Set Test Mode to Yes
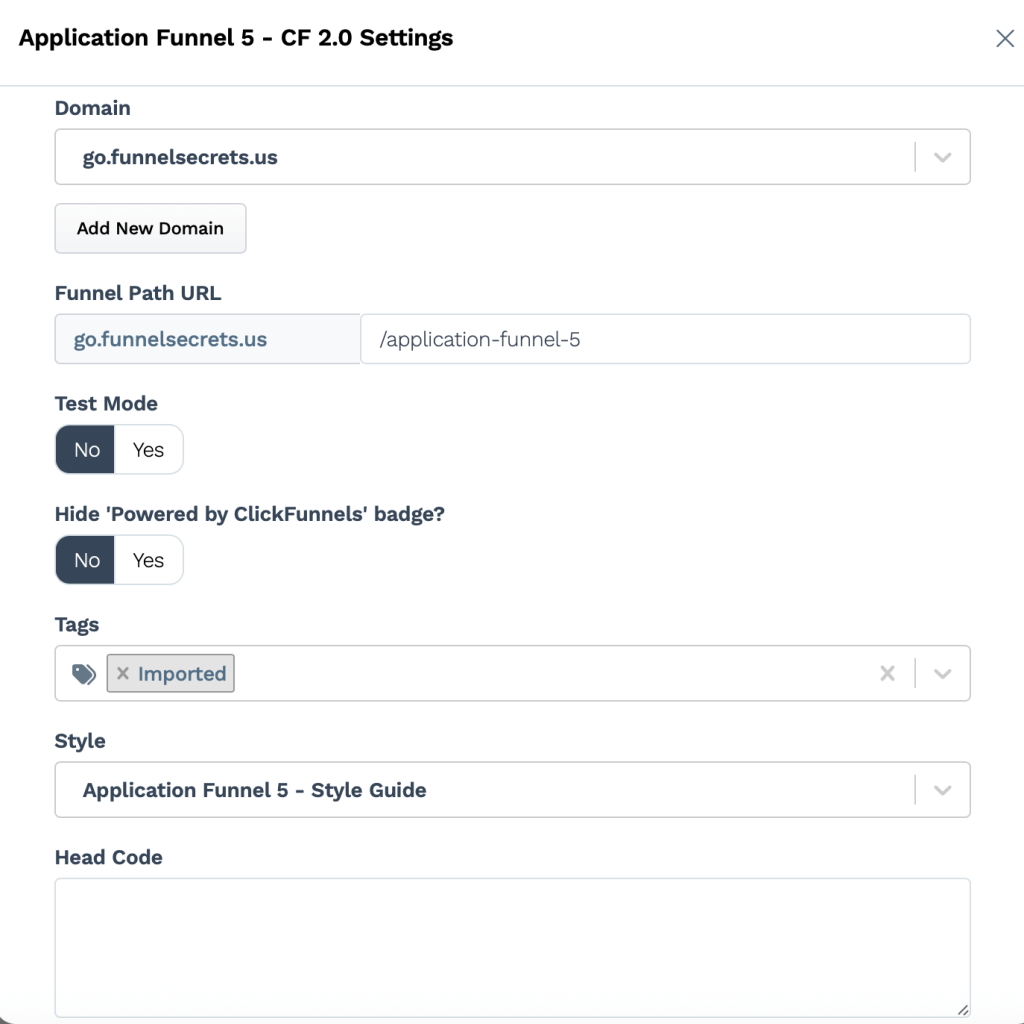The height and width of the screenshot is (1024, 1024). (148, 449)
